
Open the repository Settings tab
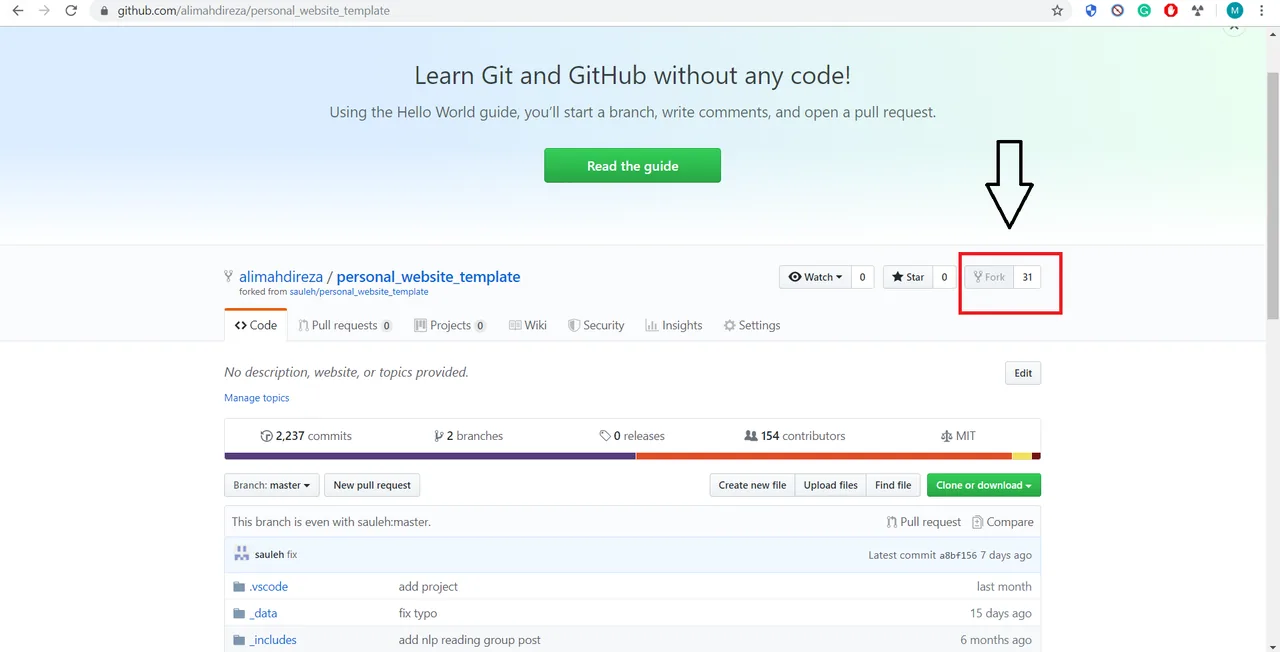tap(752, 325)
